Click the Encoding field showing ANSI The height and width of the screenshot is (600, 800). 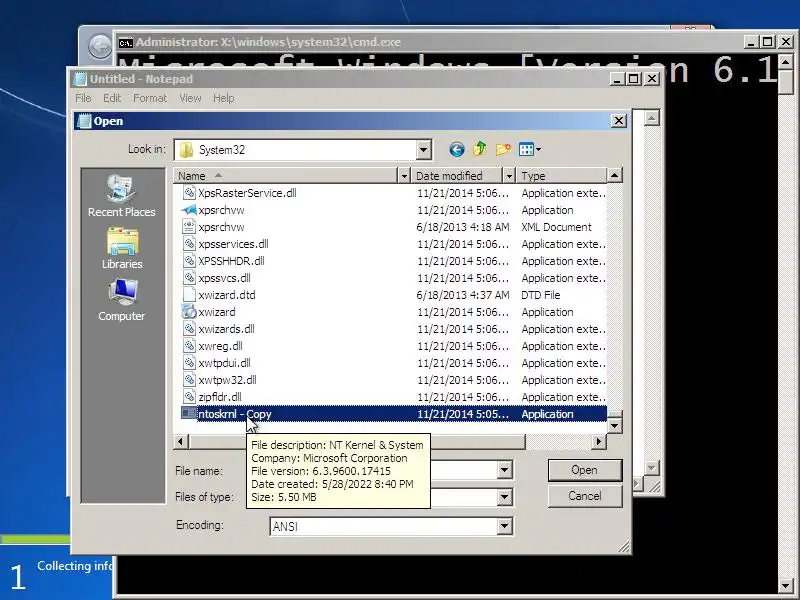tap(384, 526)
